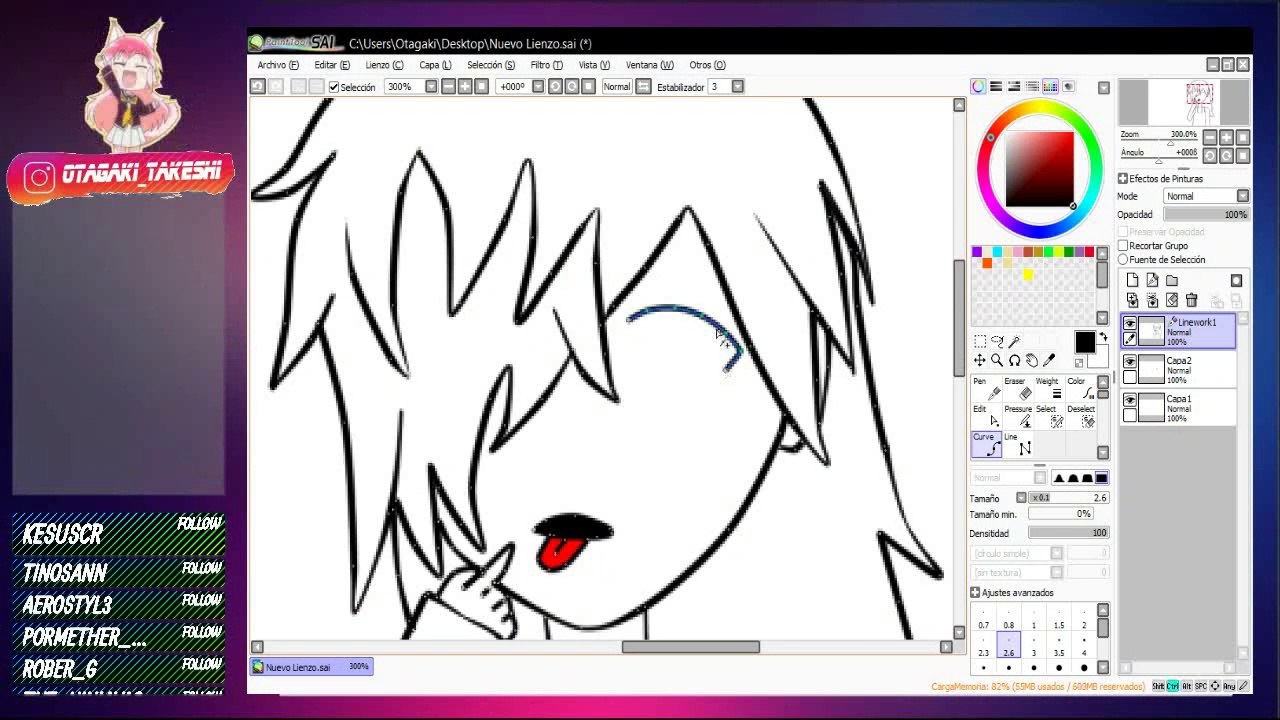Activate the Eyedropper tool
The height and width of the screenshot is (720, 1280).
pos(1049,360)
